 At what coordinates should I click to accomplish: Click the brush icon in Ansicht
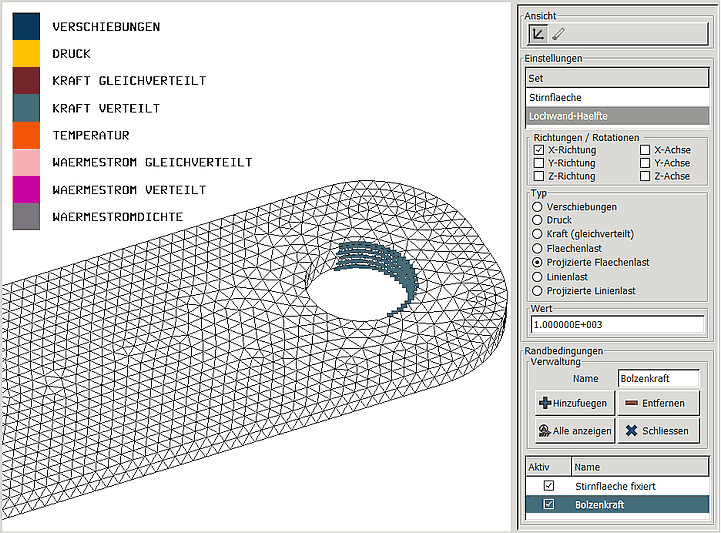coord(558,34)
